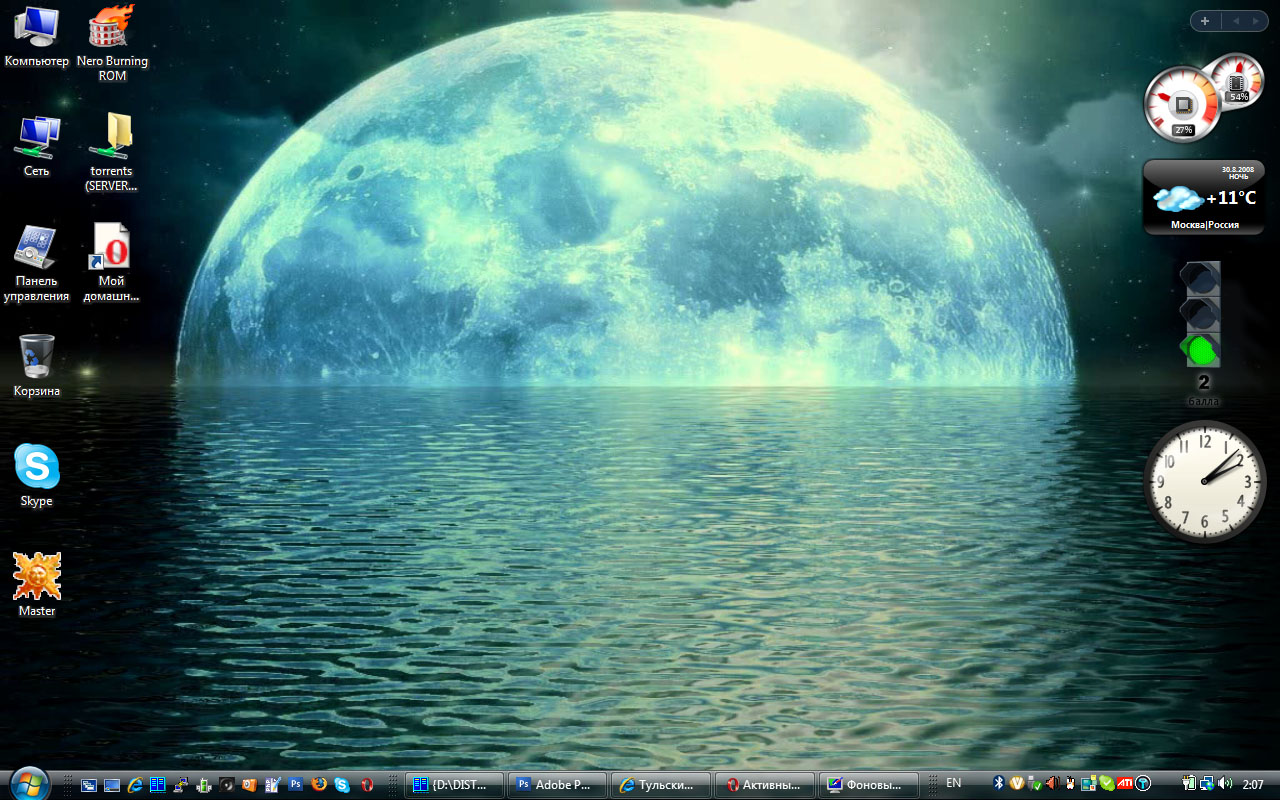Click the CPU meter gauge showing 27%
The height and width of the screenshot is (800, 1280).
coord(1182,104)
